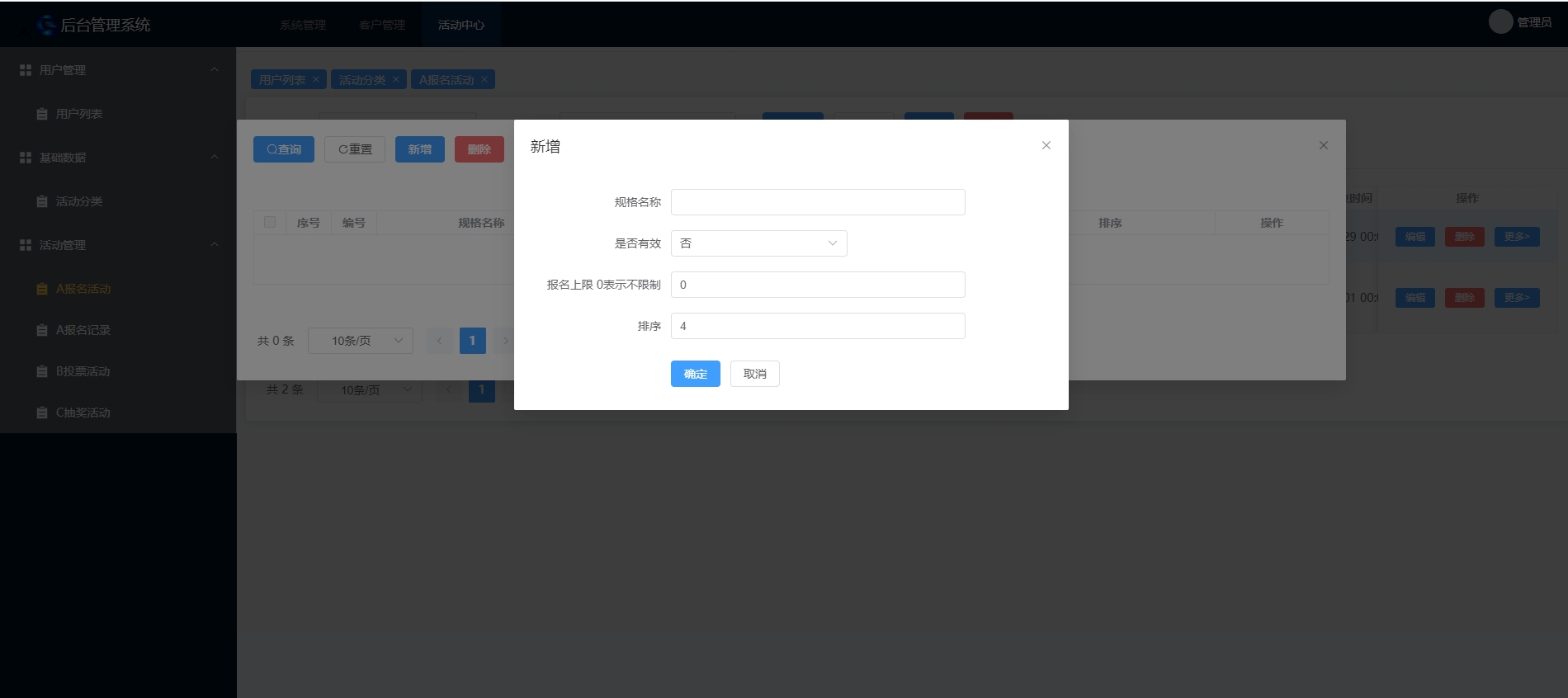Click the 后台管理系统 logo icon
1568x698 pixels.
click(x=46, y=25)
